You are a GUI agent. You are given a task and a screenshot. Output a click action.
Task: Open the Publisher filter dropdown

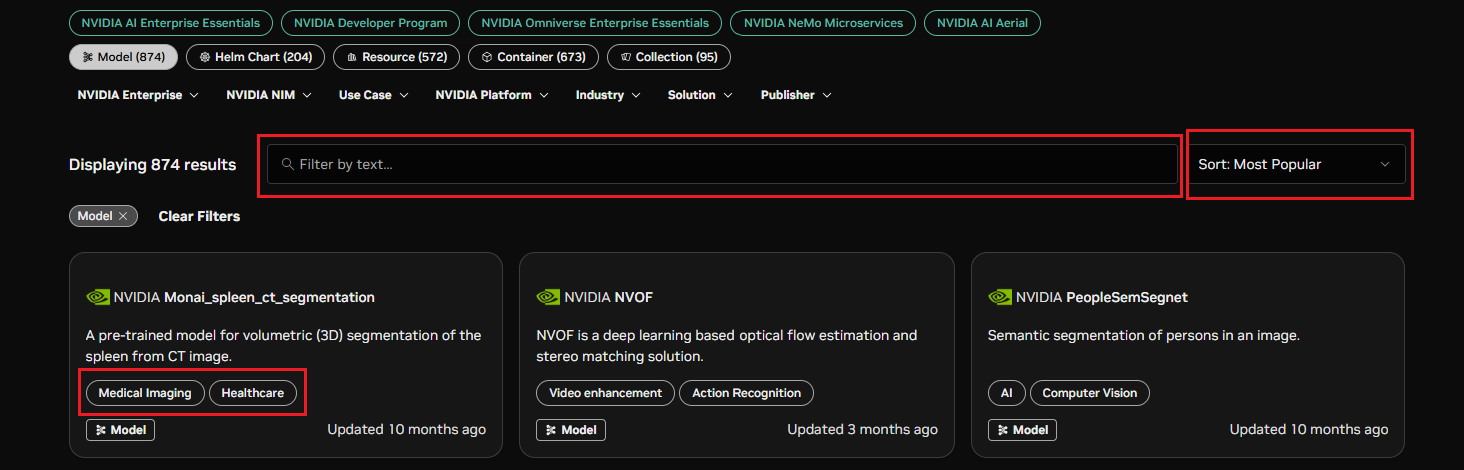pos(796,95)
